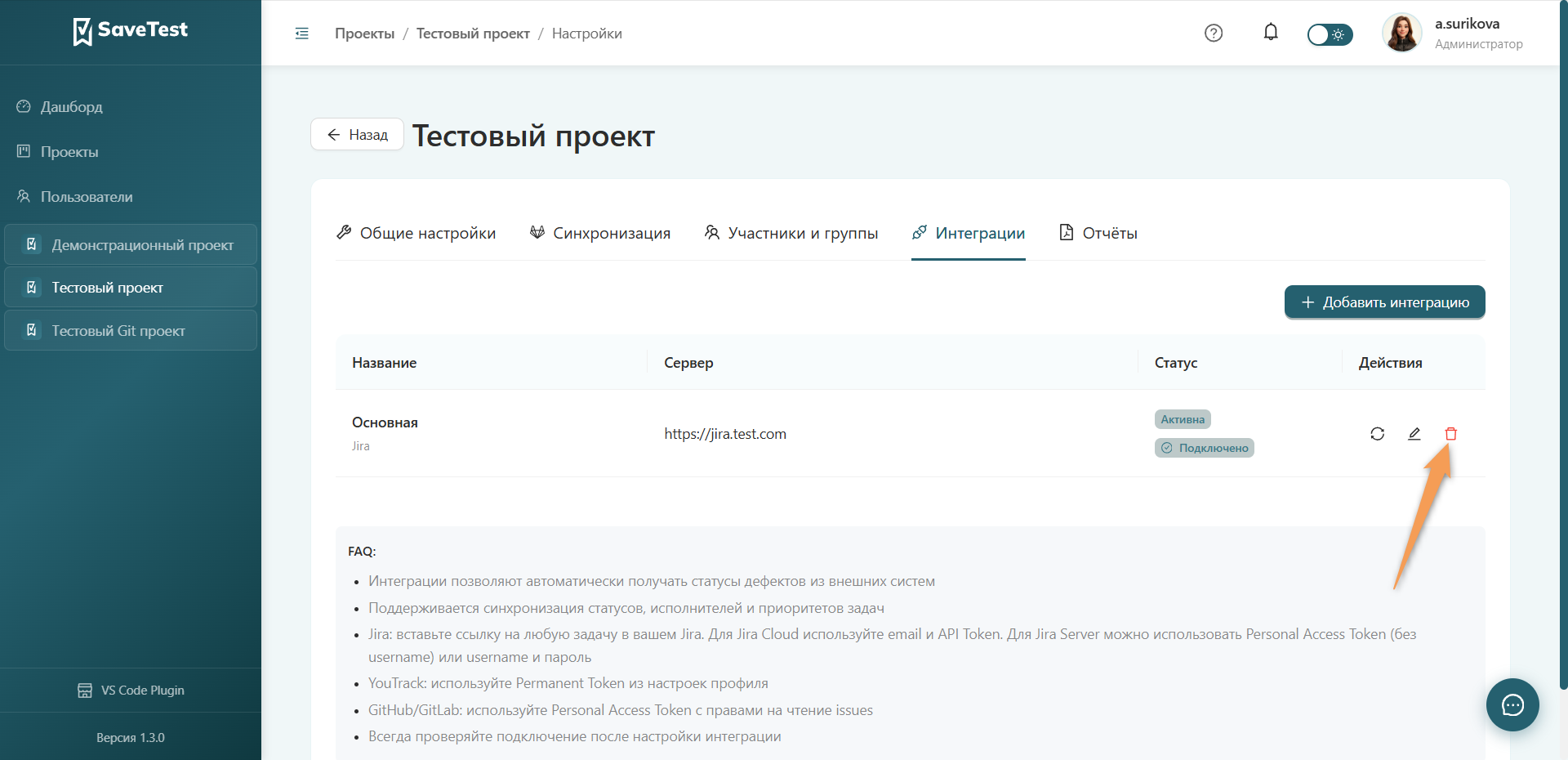The width and height of the screenshot is (1568, 760).
Task: Switch to Отчёты tab
Action: (x=1098, y=233)
